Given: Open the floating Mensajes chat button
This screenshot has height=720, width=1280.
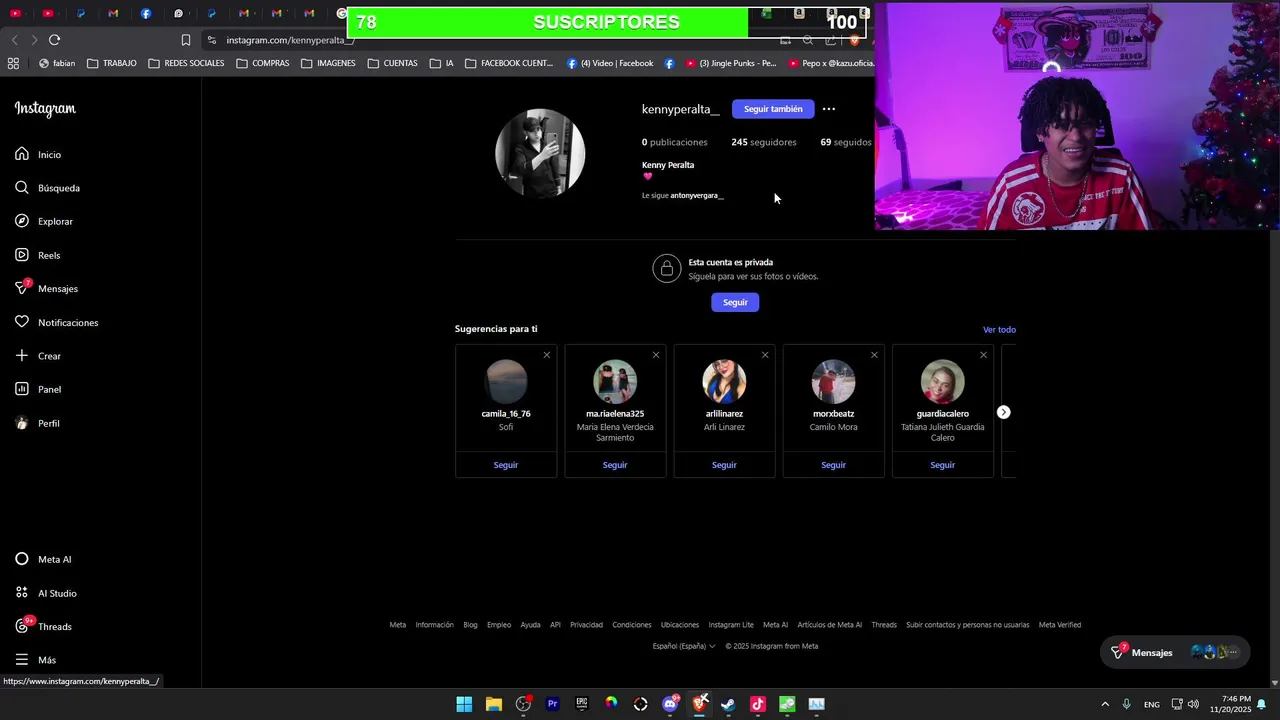Looking at the screenshot, I should [x=1175, y=652].
